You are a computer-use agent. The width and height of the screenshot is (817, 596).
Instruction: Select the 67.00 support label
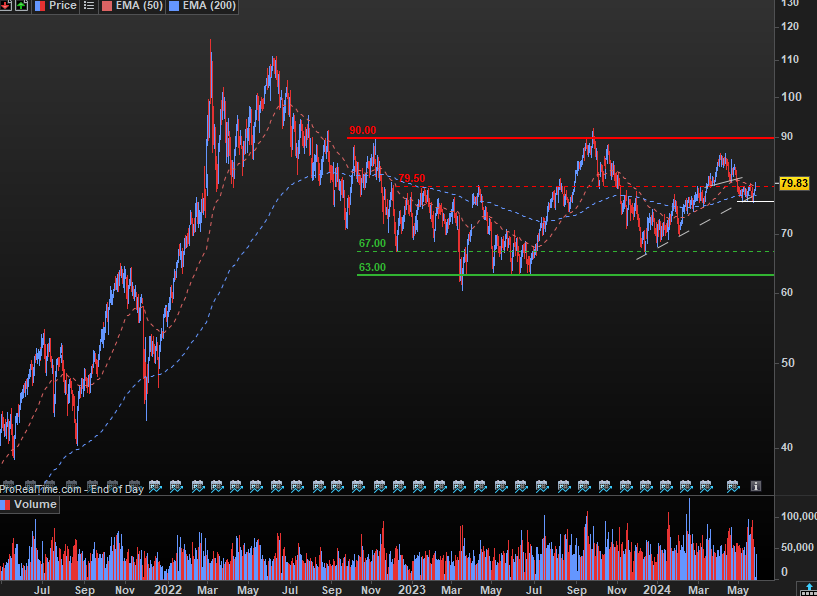pos(373,243)
